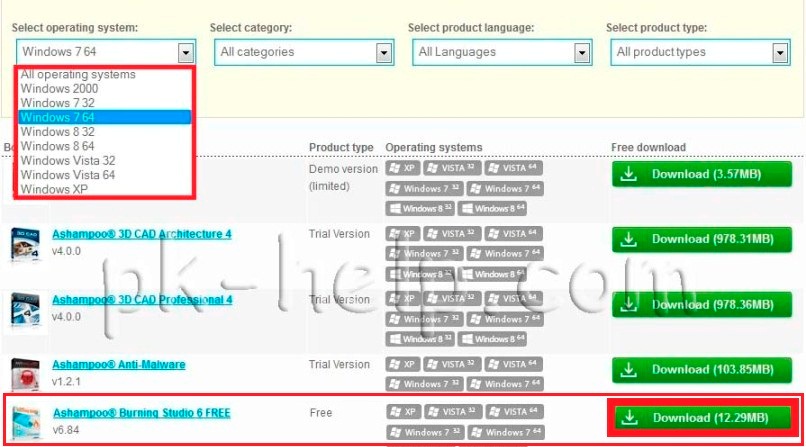806x447 pixels.
Task: Open Ashampoo Anti-Malware link
Action: (119, 365)
